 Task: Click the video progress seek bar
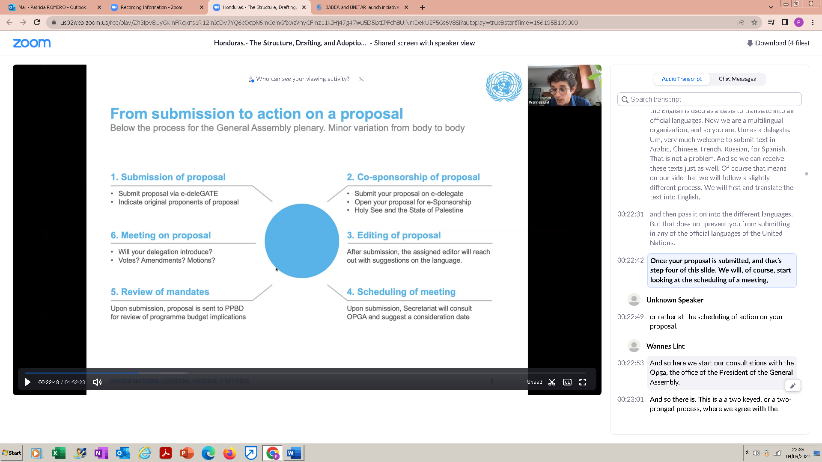click(300, 372)
